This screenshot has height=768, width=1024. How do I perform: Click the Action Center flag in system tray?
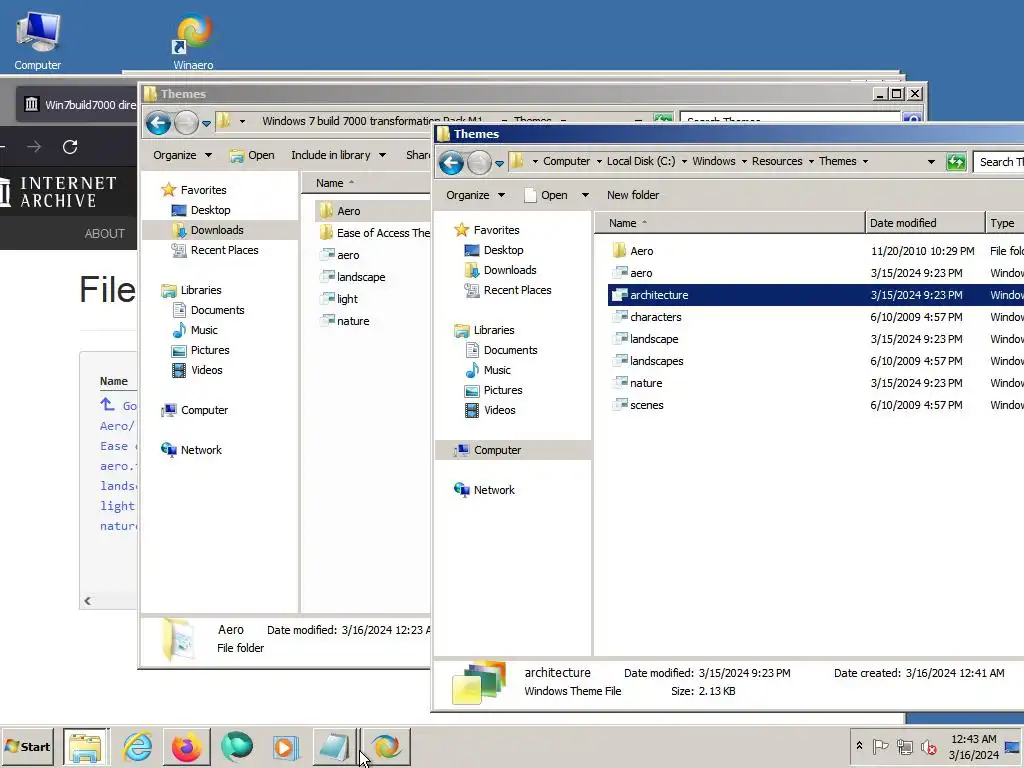(880, 746)
